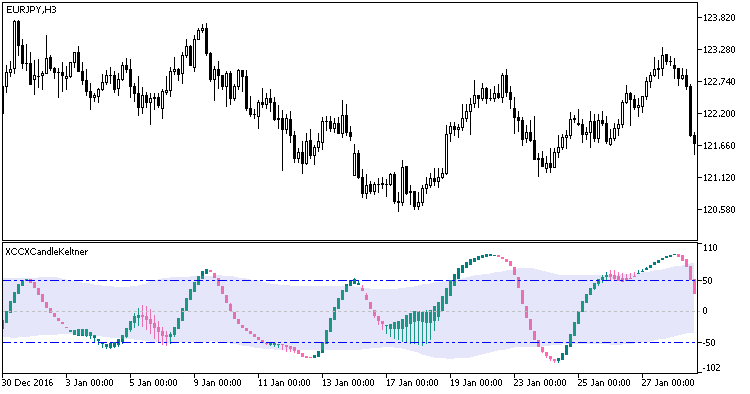Screen dimensions: 750x394
Task: Click the 13 Jan 00:00 date label
Action: tap(348, 383)
